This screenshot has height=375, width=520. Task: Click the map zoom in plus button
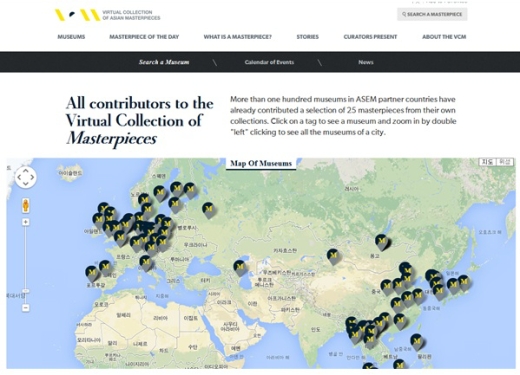[26, 222]
